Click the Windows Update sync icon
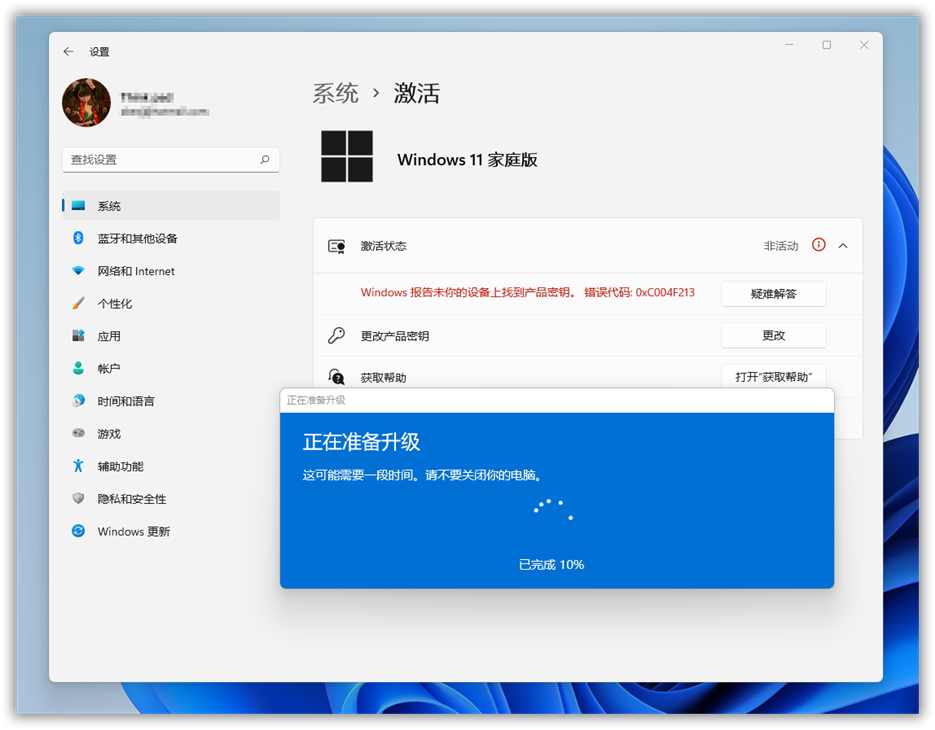Screen dimensions: 935x730 78,531
